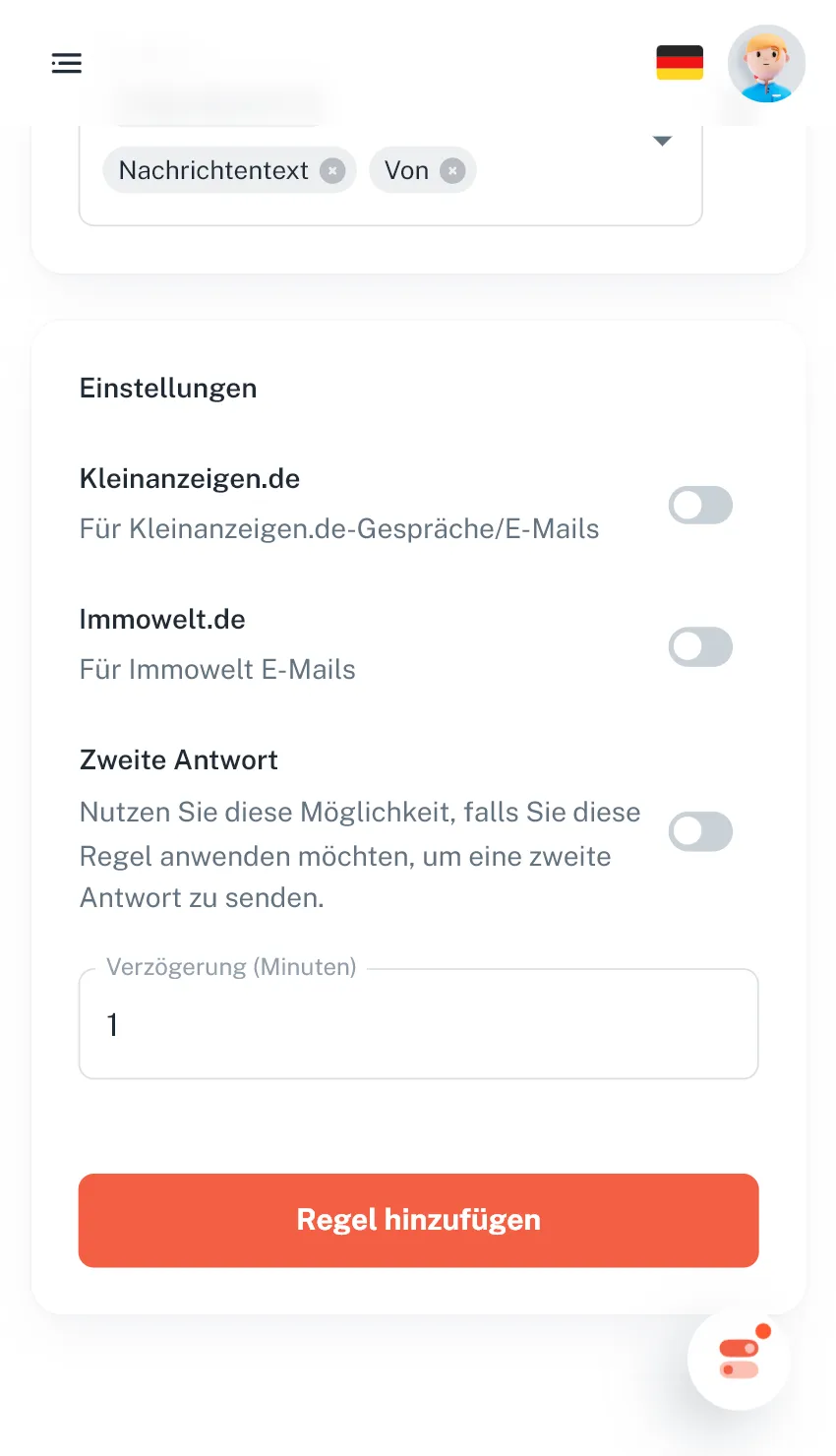836x1456 pixels.
Task: Open the hamburger navigation menu
Action: (x=67, y=64)
